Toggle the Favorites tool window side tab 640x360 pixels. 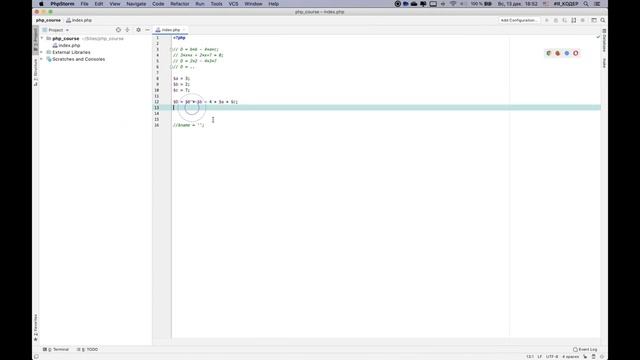point(36,327)
